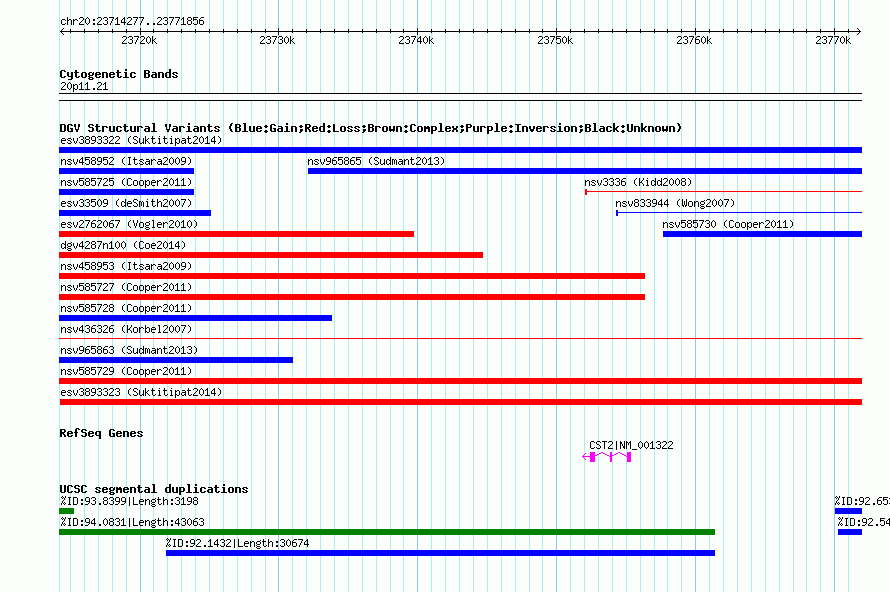Click the esv33509 (deSmith2007) label
Screen dimensions: 890x592
[126, 203]
